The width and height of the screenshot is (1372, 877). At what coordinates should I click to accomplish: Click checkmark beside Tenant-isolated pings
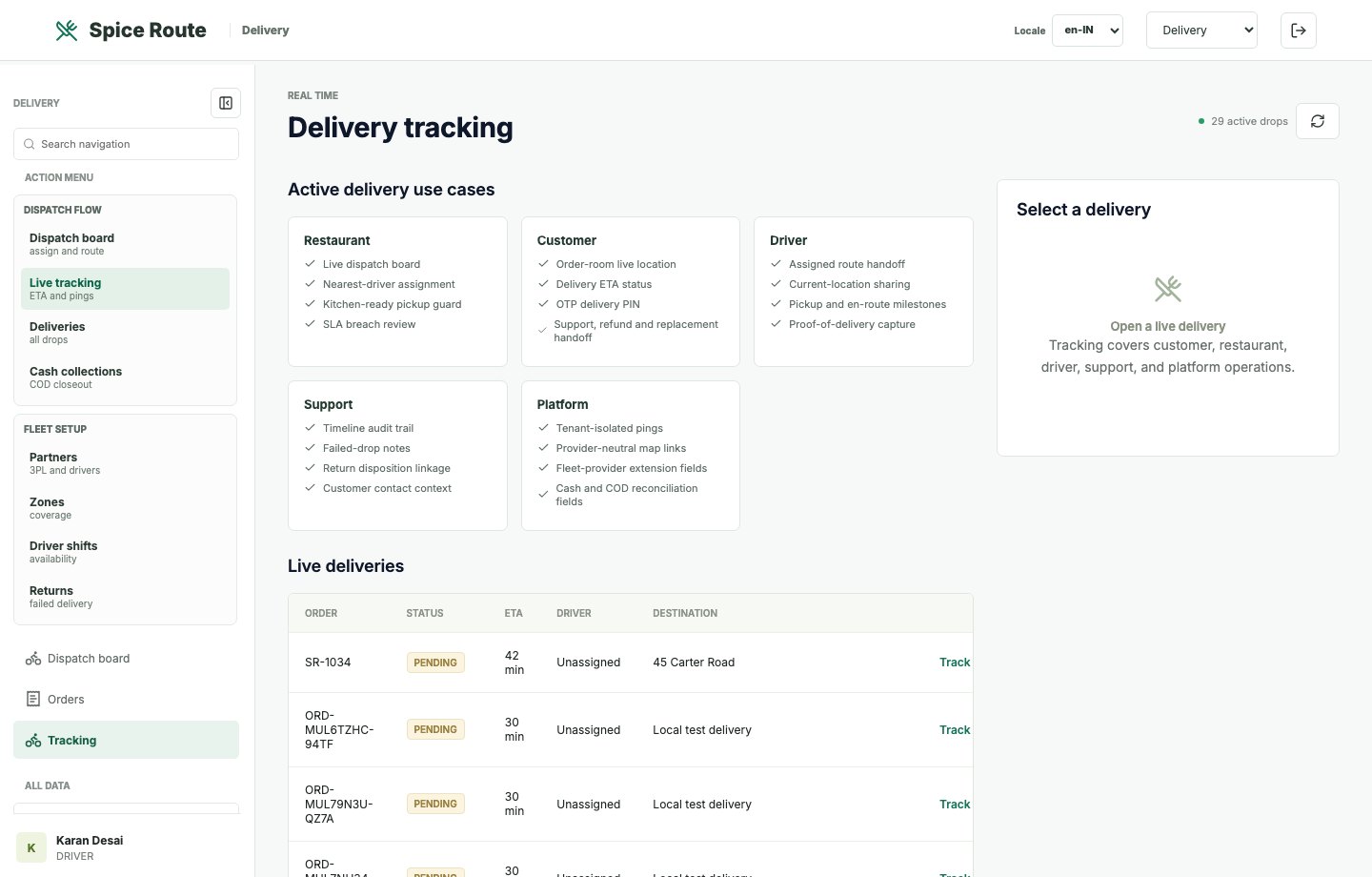[543, 428]
